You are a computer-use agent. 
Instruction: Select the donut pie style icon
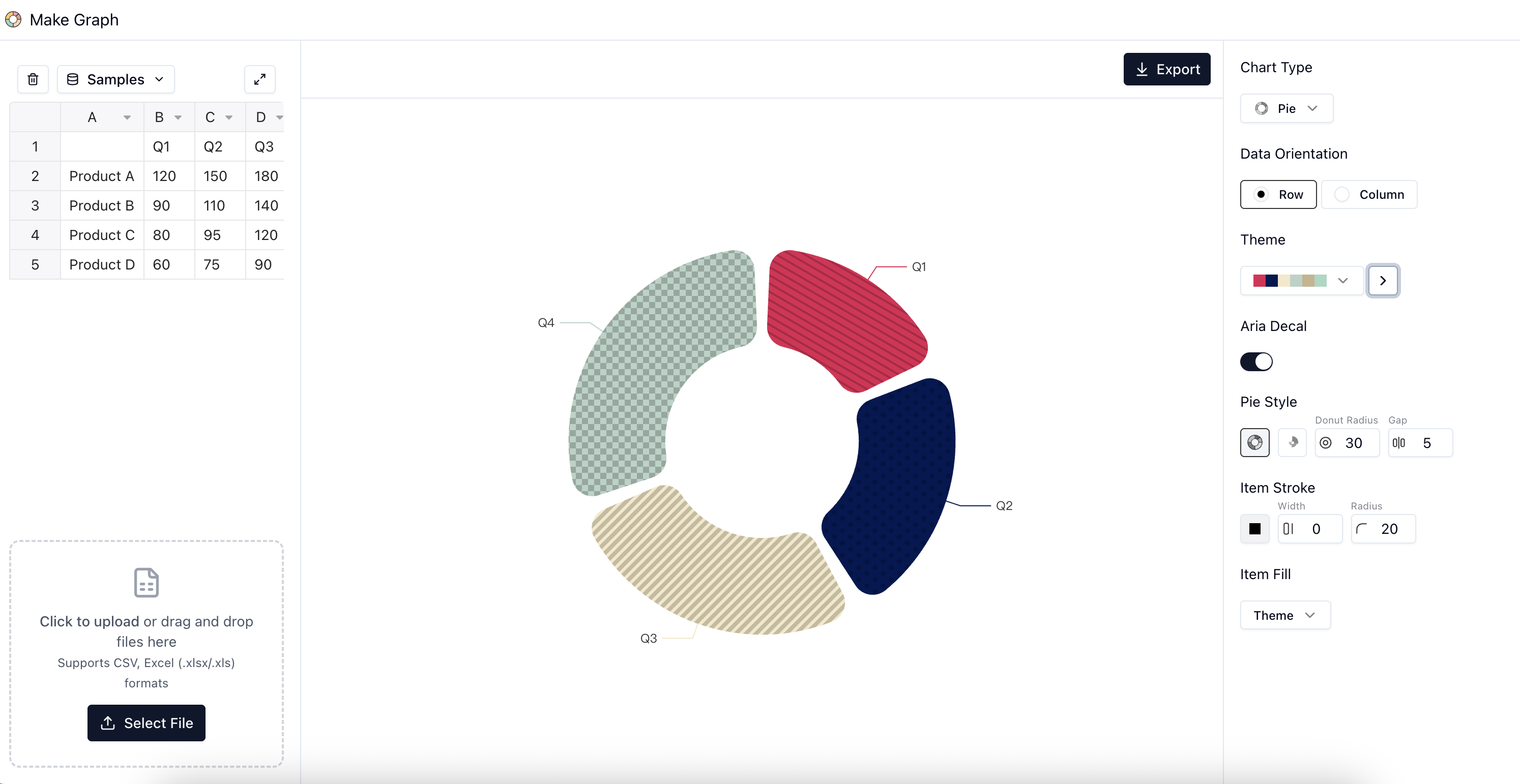[x=1254, y=442]
